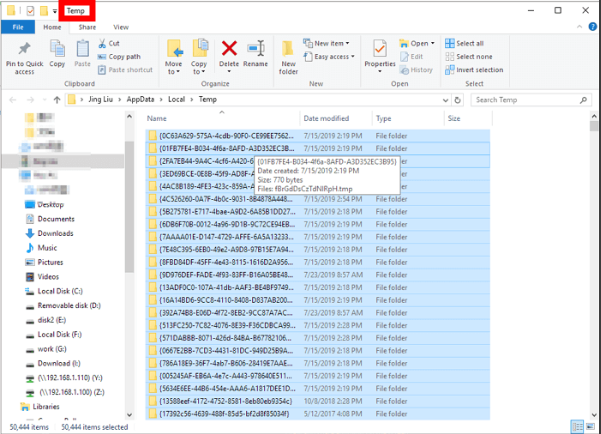Open the File menu tab
The height and width of the screenshot is (434, 601).
click(19, 27)
